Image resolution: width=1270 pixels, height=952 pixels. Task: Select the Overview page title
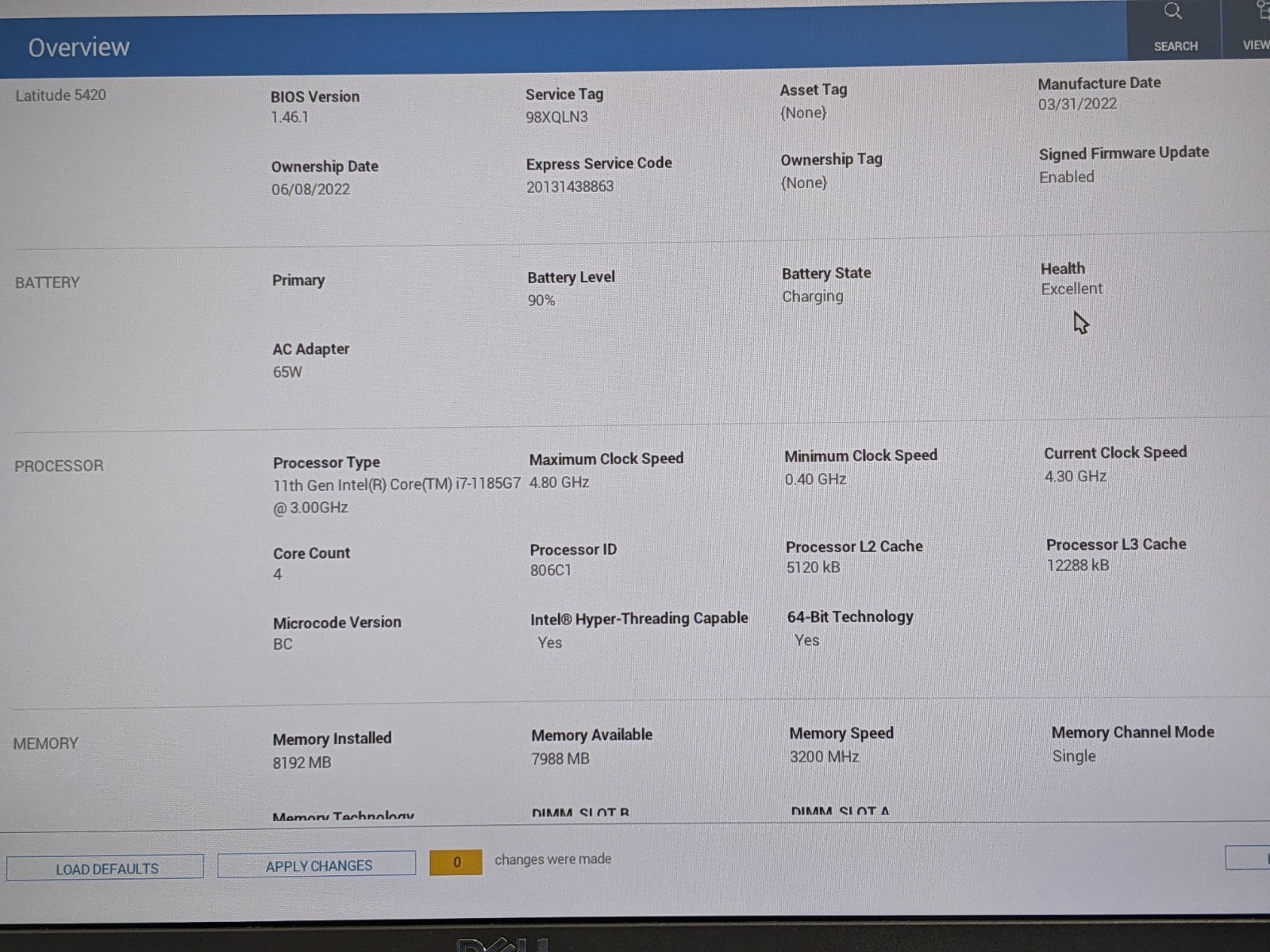click(79, 48)
